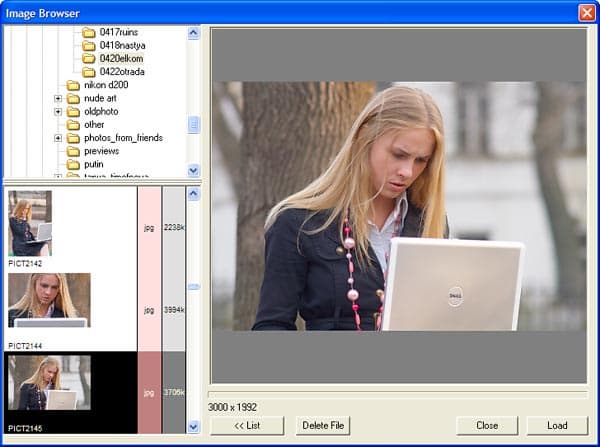Image resolution: width=600 pixels, height=447 pixels.
Task: Click the photos_from_friends folder icon
Action: (x=73, y=138)
